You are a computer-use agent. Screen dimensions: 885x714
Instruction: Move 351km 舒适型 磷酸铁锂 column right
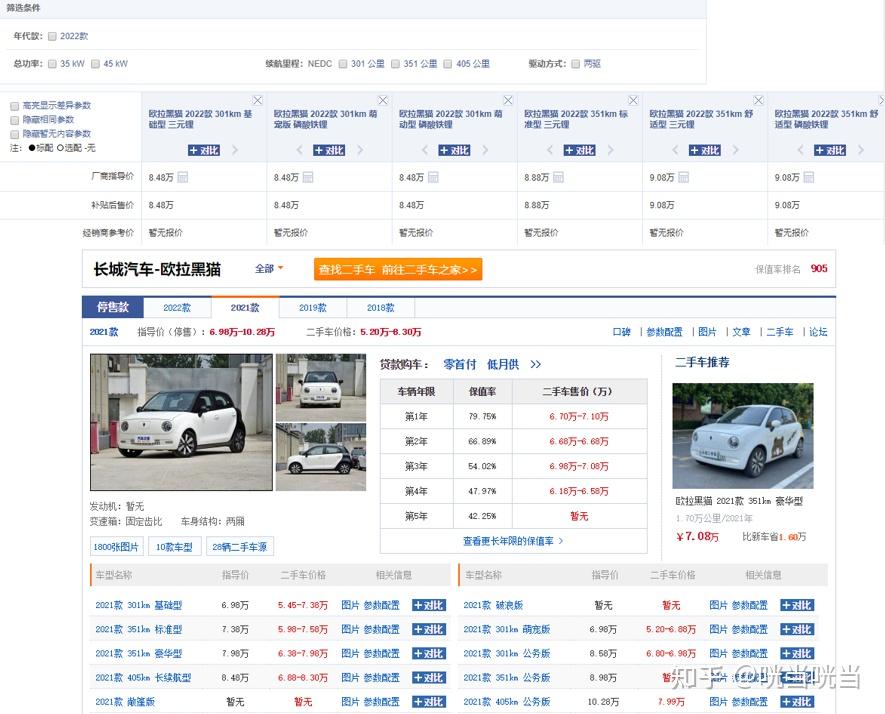861,150
